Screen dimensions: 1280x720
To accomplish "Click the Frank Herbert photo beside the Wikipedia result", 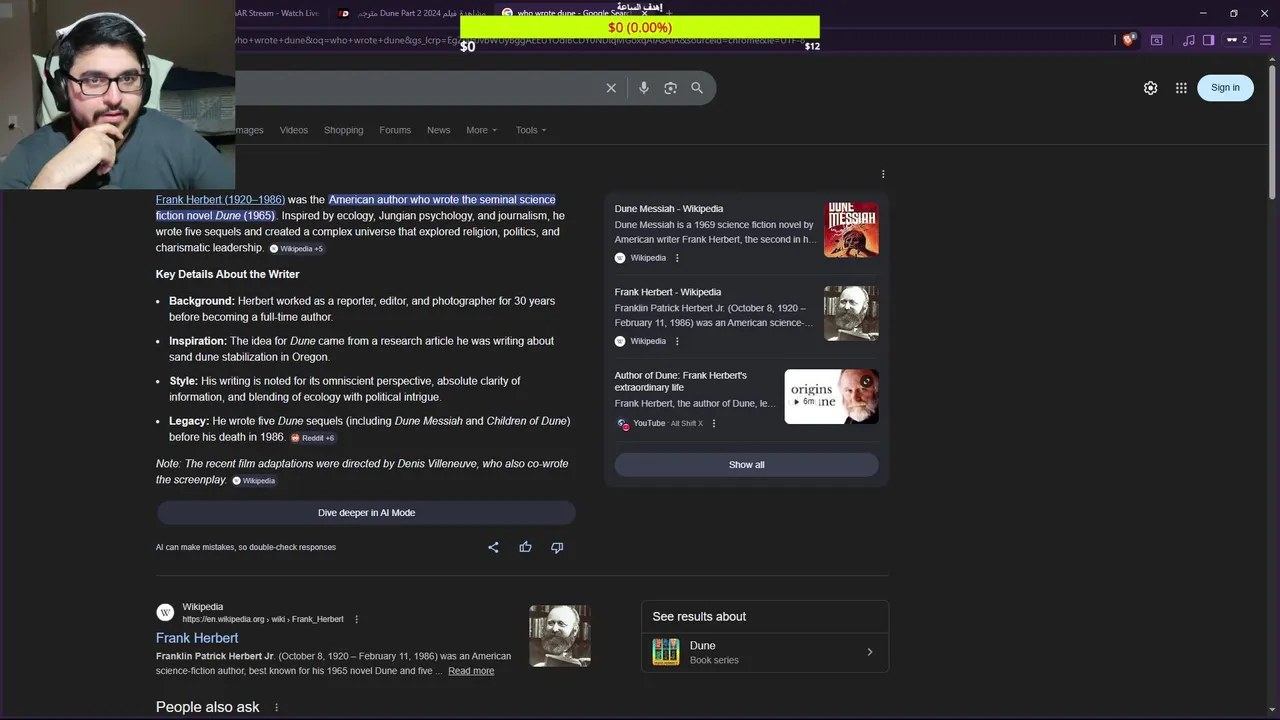I will point(560,636).
